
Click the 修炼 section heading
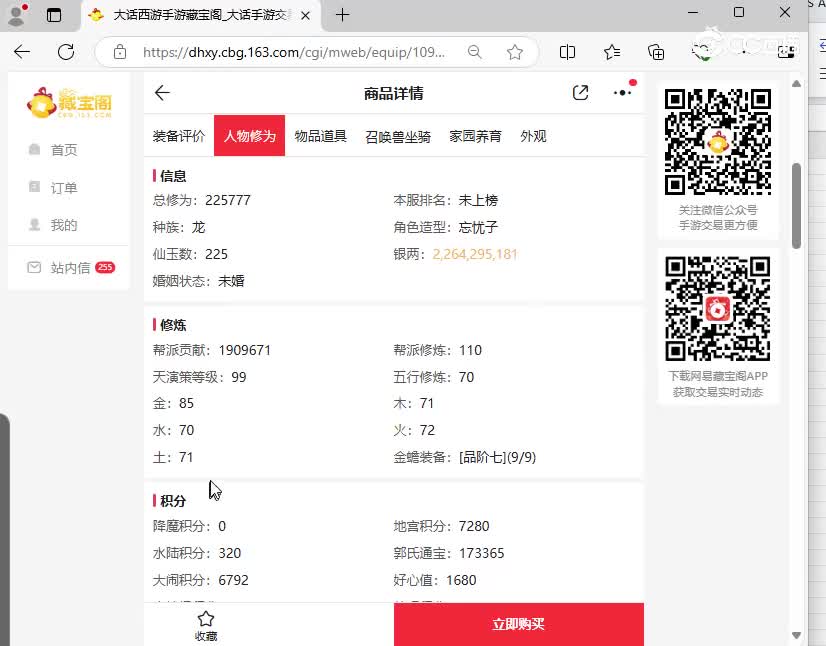[x=173, y=325]
